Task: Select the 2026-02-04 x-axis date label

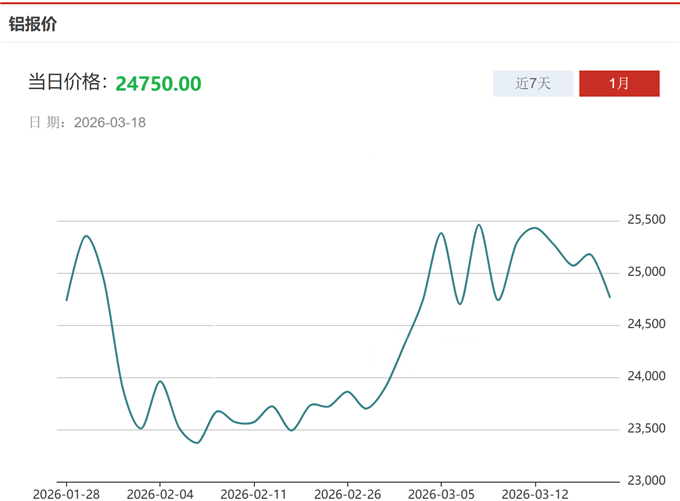Action: pyautogui.click(x=160, y=493)
